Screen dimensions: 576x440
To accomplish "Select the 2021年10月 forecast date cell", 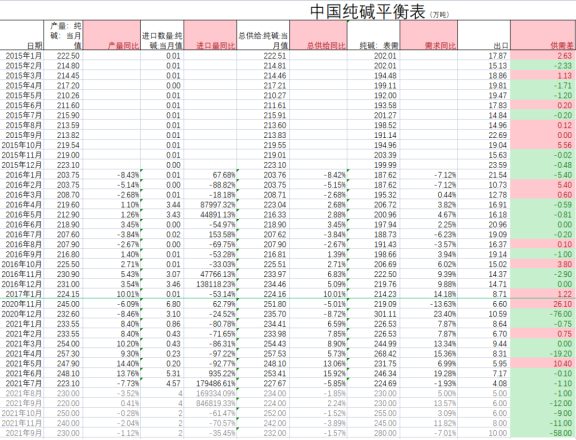I will coord(22,413).
